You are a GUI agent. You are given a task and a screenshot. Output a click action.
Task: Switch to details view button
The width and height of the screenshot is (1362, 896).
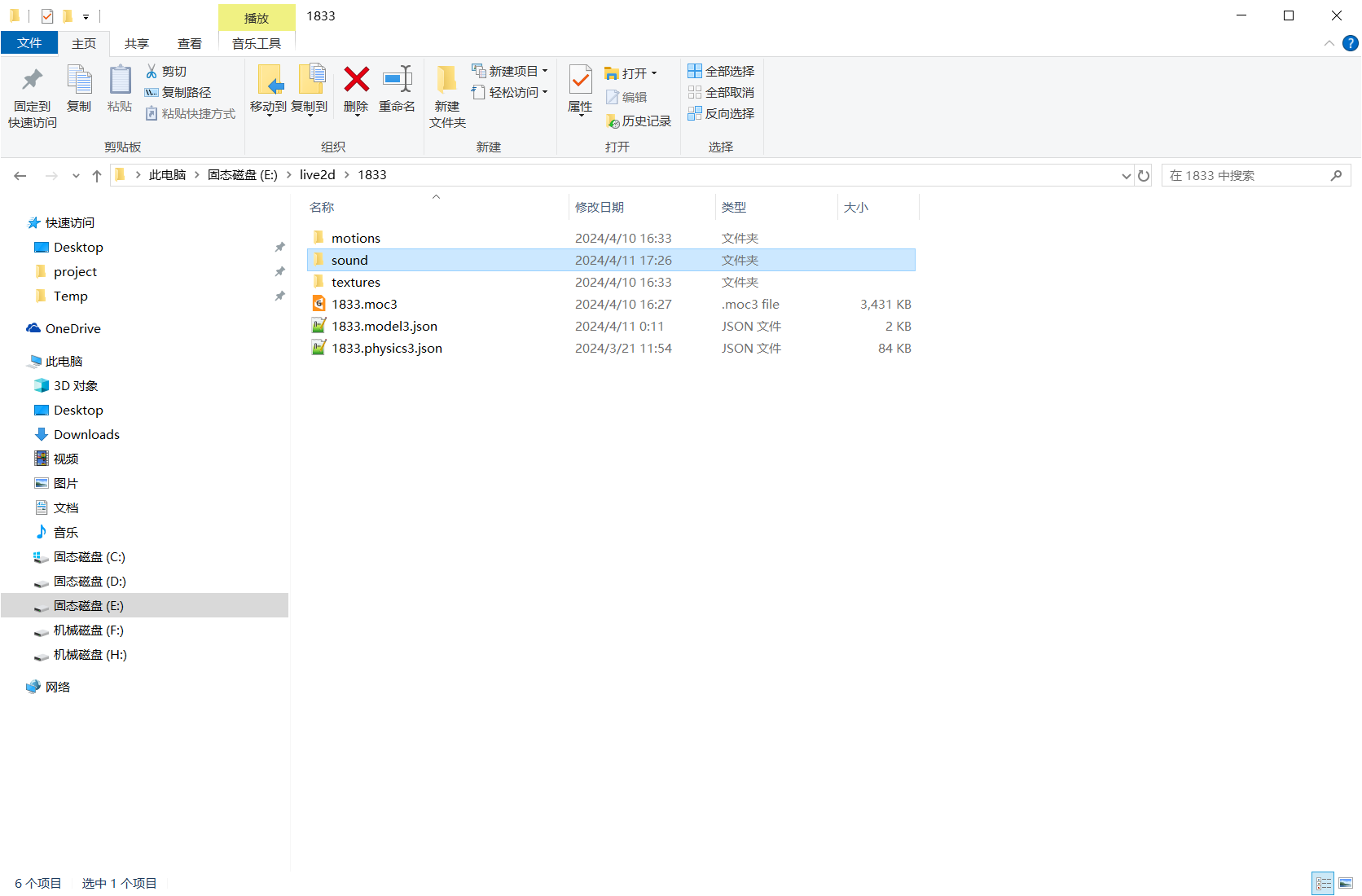click(x=1324, y=883)
